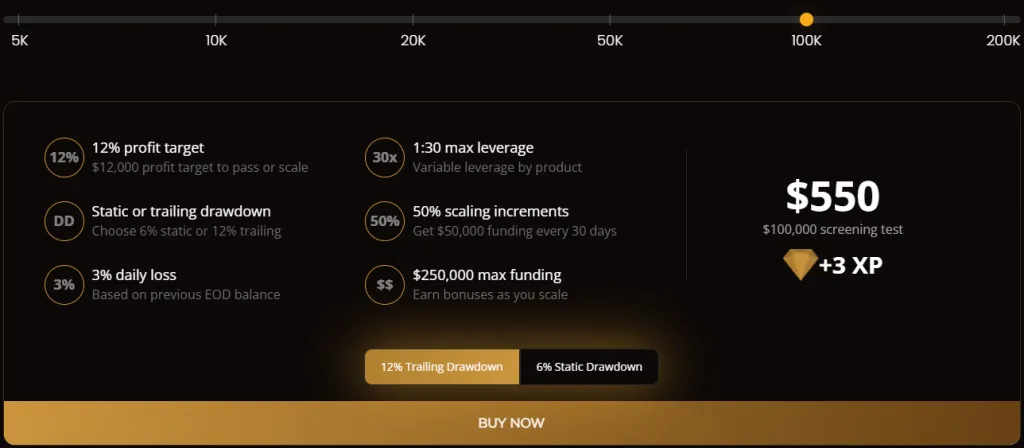Select the 12% Trailing Drawdown option
The width and height of the screenshot is (1024, 448).
pos(442,367)
